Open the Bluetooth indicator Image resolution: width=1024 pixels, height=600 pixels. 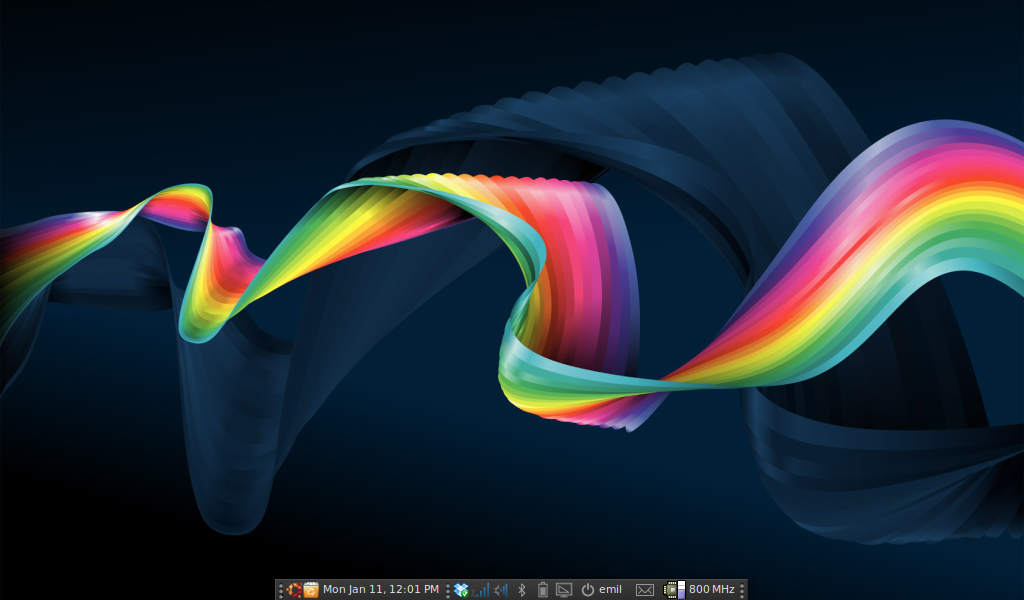pos(521,590)
